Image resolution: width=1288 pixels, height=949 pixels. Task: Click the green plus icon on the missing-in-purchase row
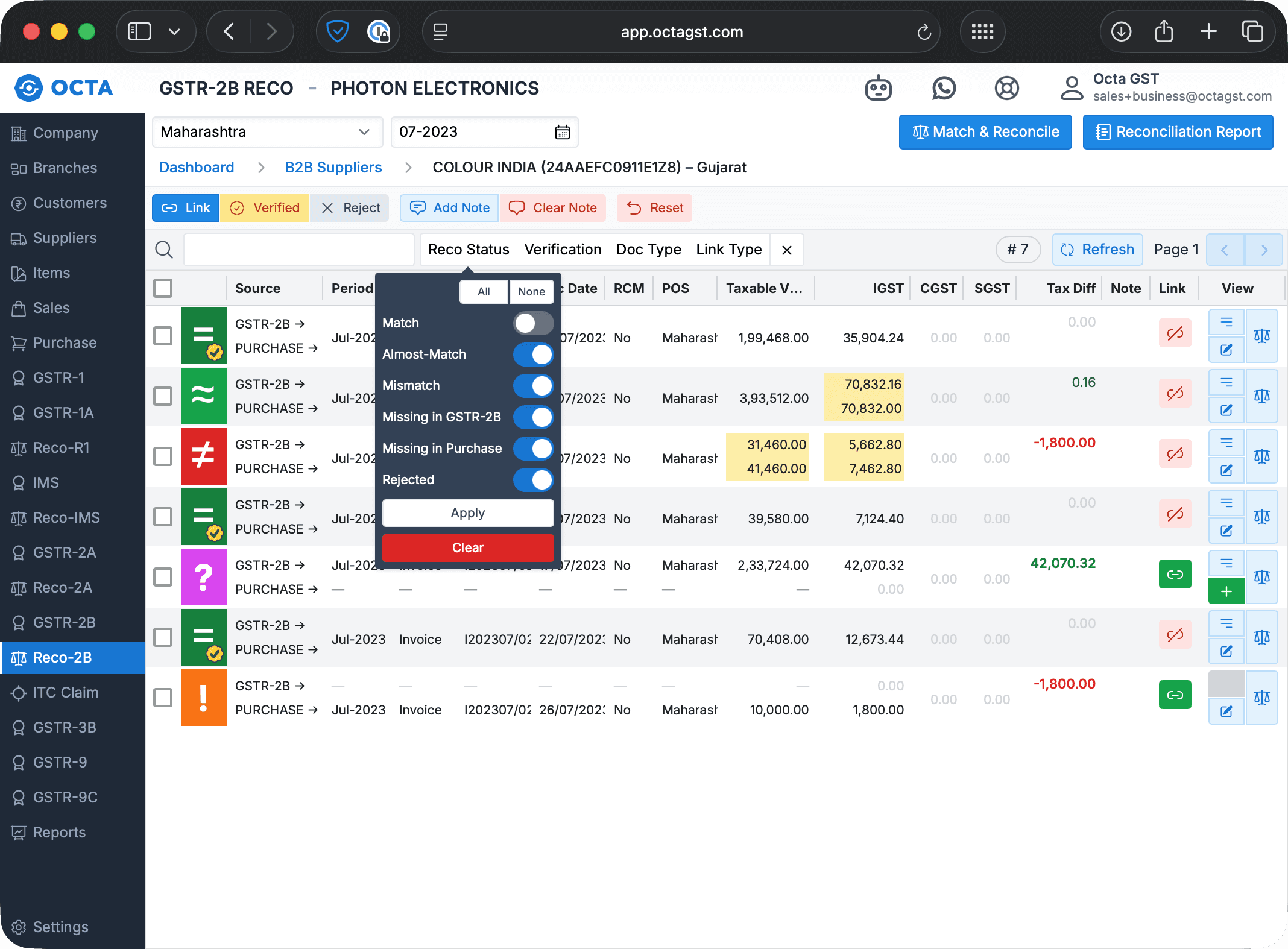[1226, 591]
